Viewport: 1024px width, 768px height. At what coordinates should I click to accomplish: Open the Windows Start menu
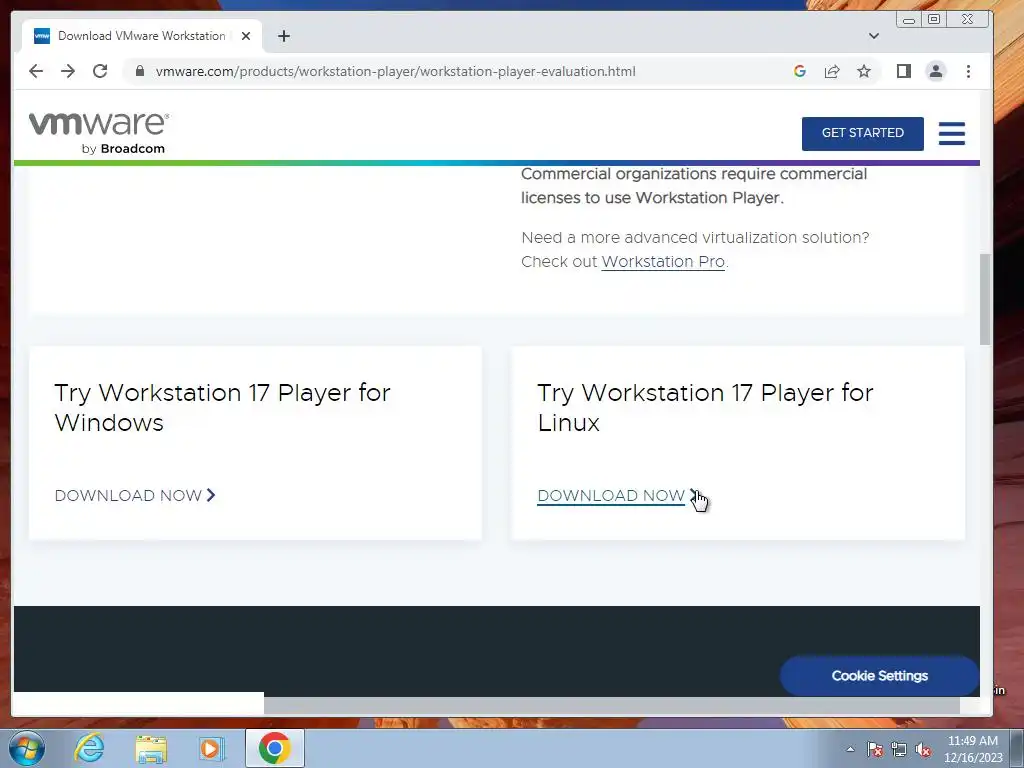[27, 748]
